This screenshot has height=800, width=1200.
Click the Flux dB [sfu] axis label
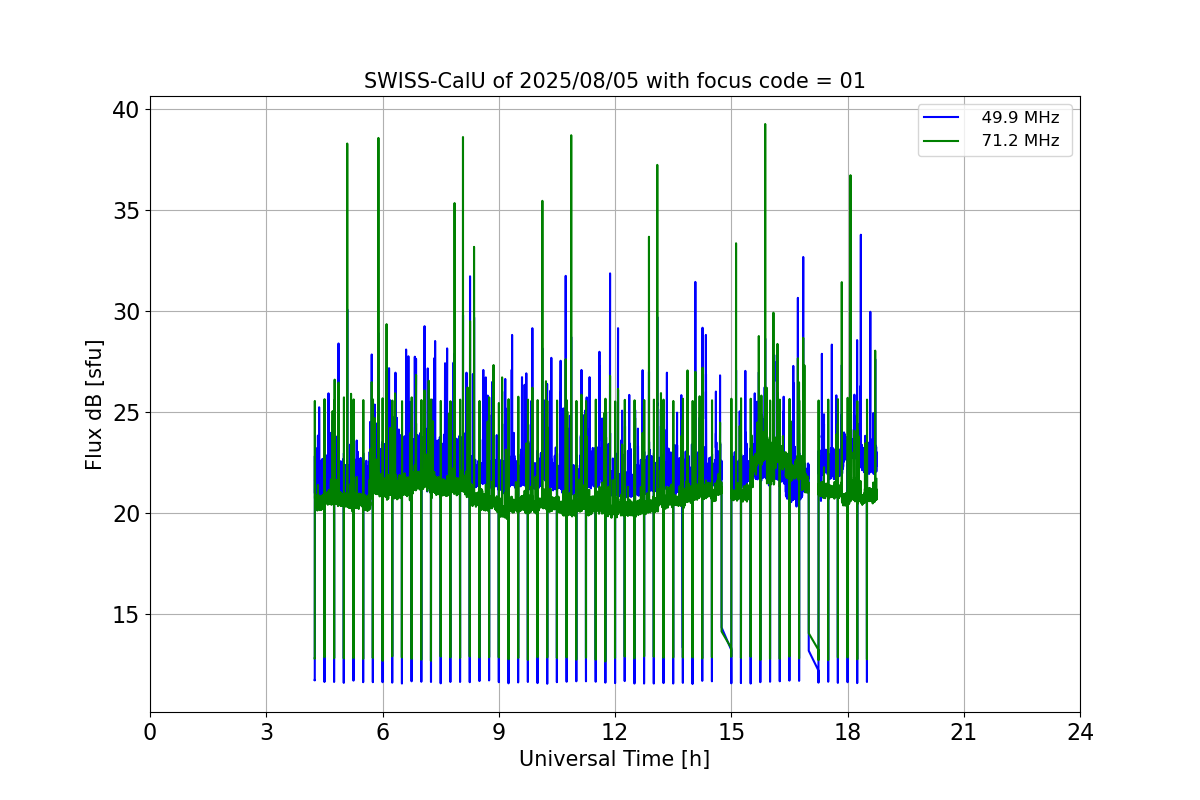[x=94, y=404]
